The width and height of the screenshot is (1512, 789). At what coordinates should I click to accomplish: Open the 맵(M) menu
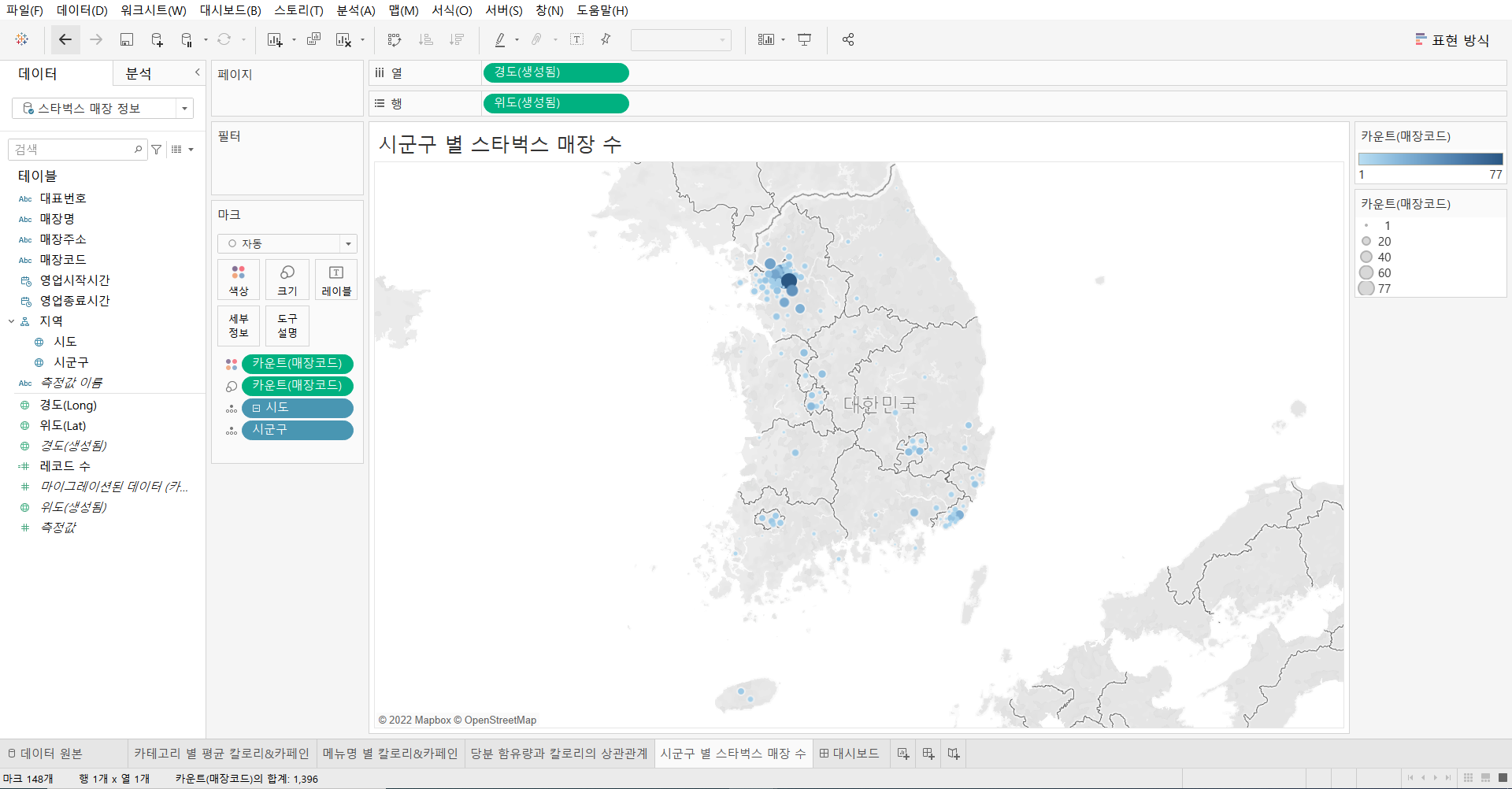pos(404,10)
